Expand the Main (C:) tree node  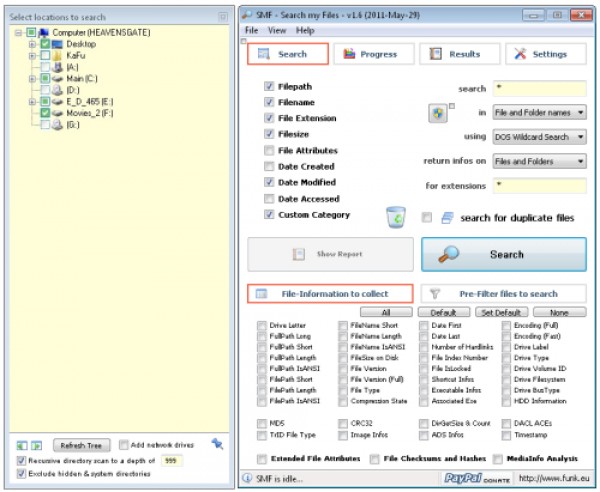32,79
